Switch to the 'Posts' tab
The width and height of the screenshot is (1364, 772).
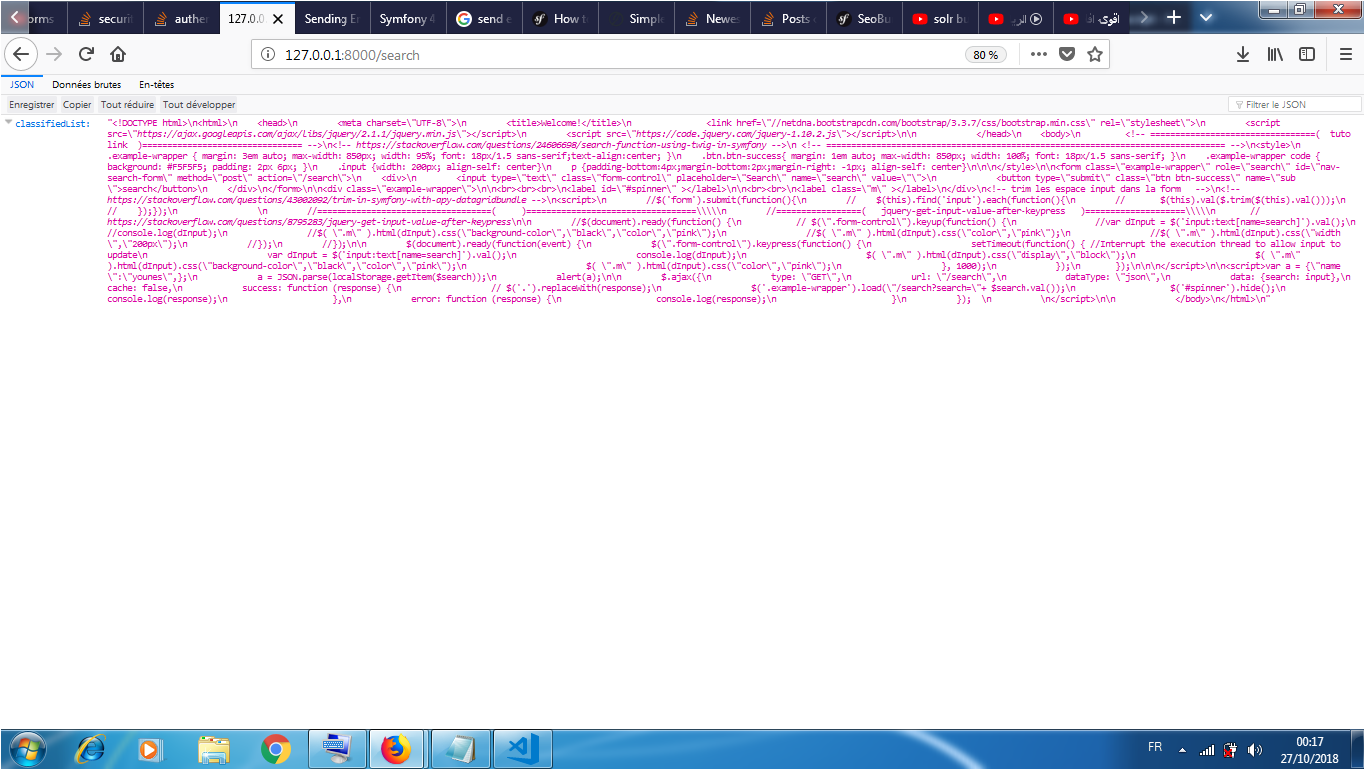[x=790, y=19]
